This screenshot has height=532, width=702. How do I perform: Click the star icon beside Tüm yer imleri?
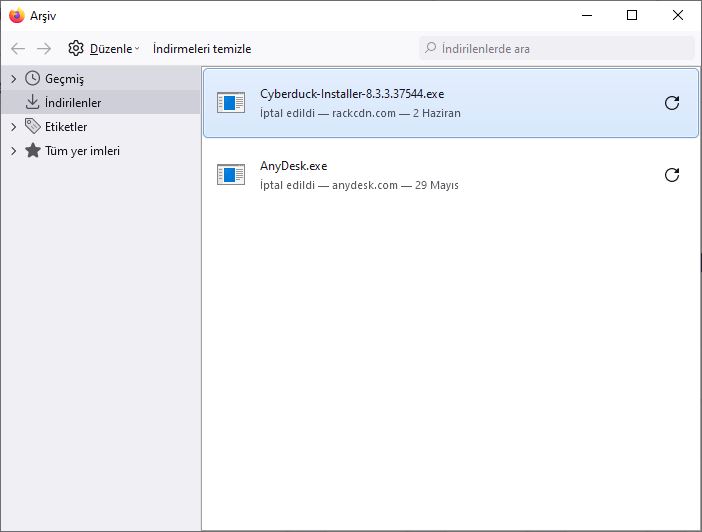pyautogui.click(x=32, y=150)
